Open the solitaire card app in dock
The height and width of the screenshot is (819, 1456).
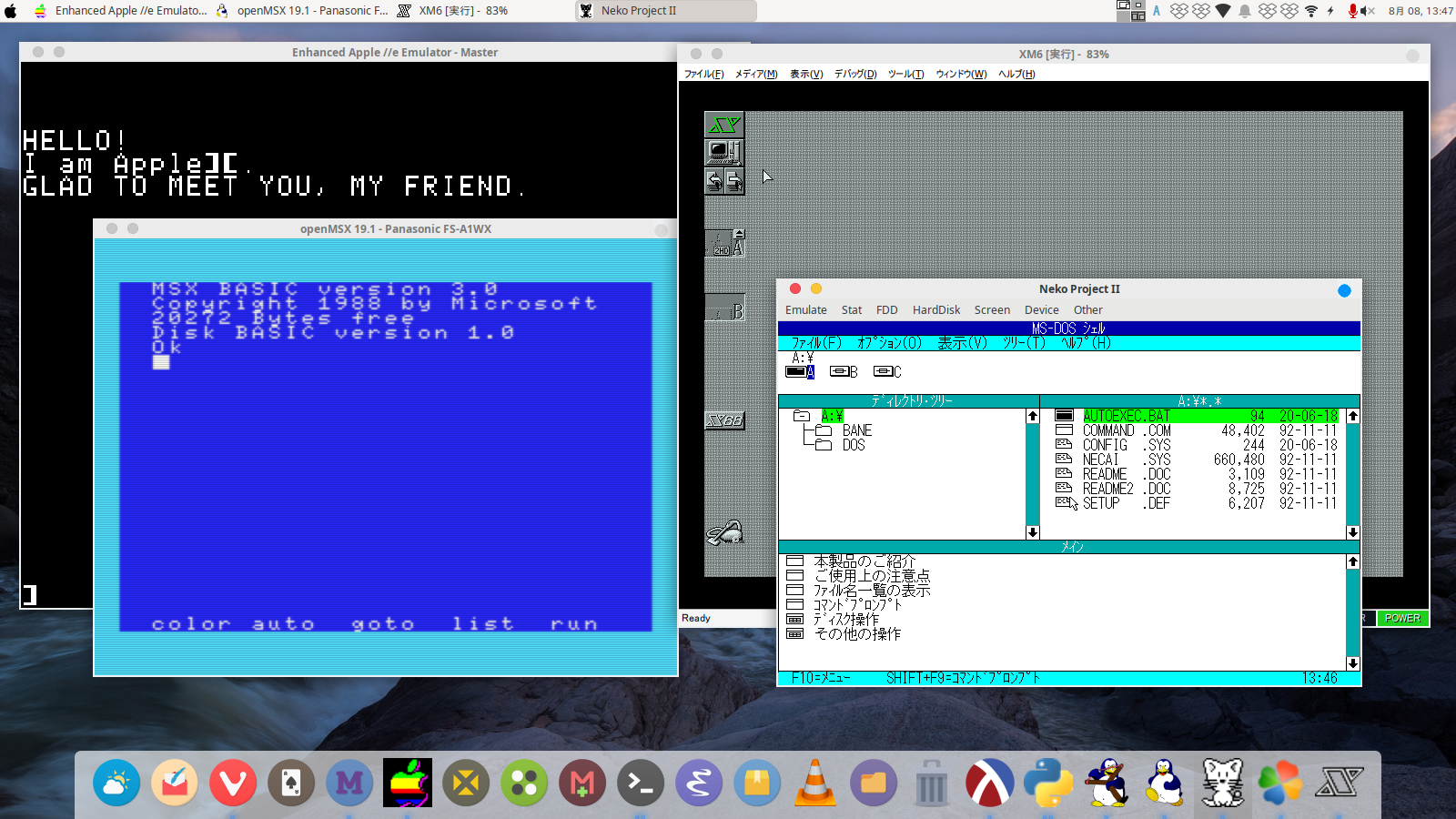pos(291,783)
